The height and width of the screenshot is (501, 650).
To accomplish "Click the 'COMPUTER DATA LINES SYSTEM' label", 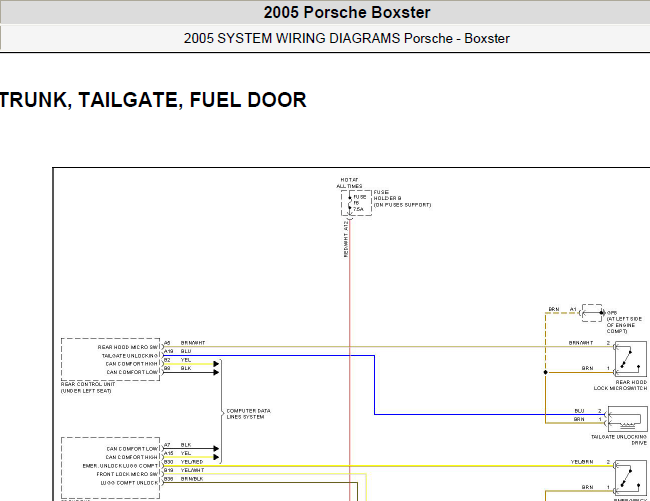I will (248, 414).
